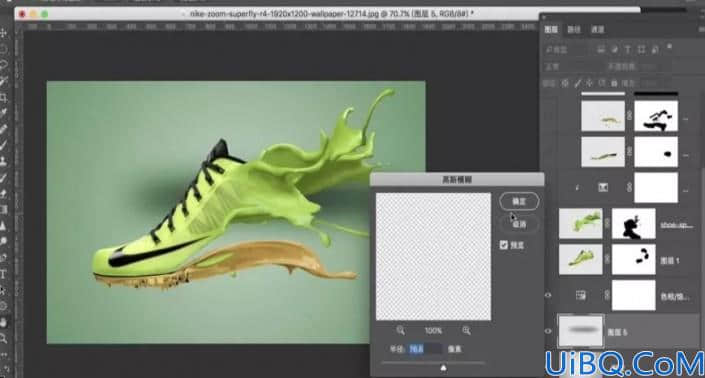Select the 图层 1 shoe thumbnail
This screenshot has height=378, width=705.
click(580, 259)
